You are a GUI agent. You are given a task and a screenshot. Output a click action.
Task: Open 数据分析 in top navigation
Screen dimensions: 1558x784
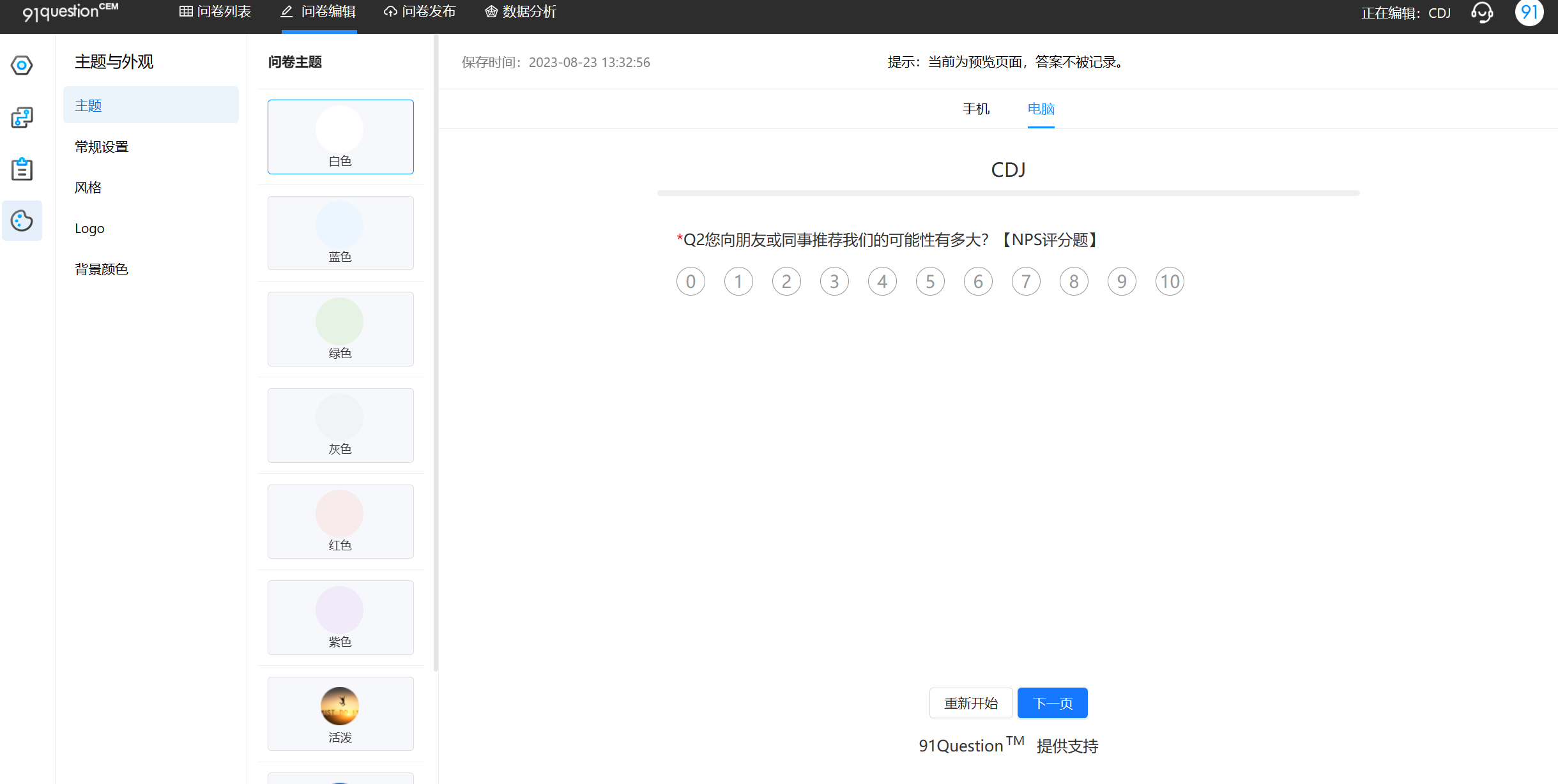pyautogui.click(x=521, y=11)
